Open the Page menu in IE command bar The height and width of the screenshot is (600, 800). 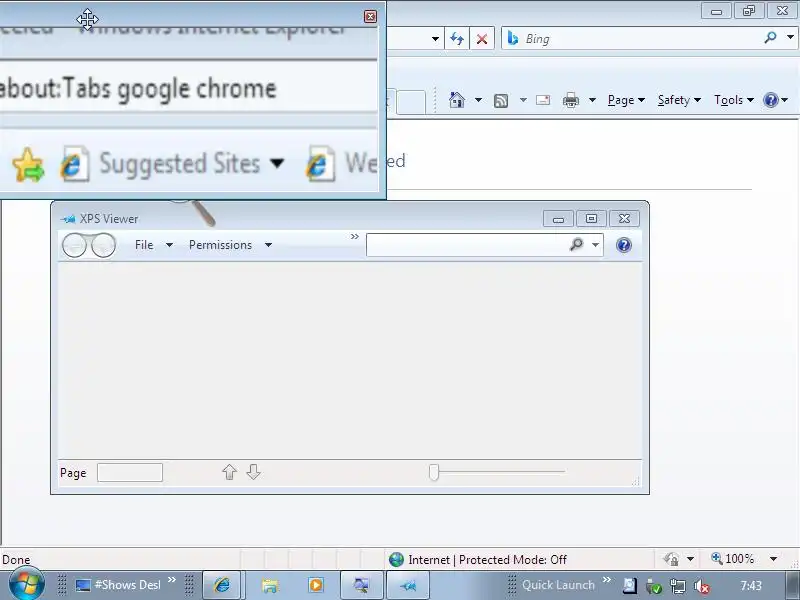[x=626, y=100]
